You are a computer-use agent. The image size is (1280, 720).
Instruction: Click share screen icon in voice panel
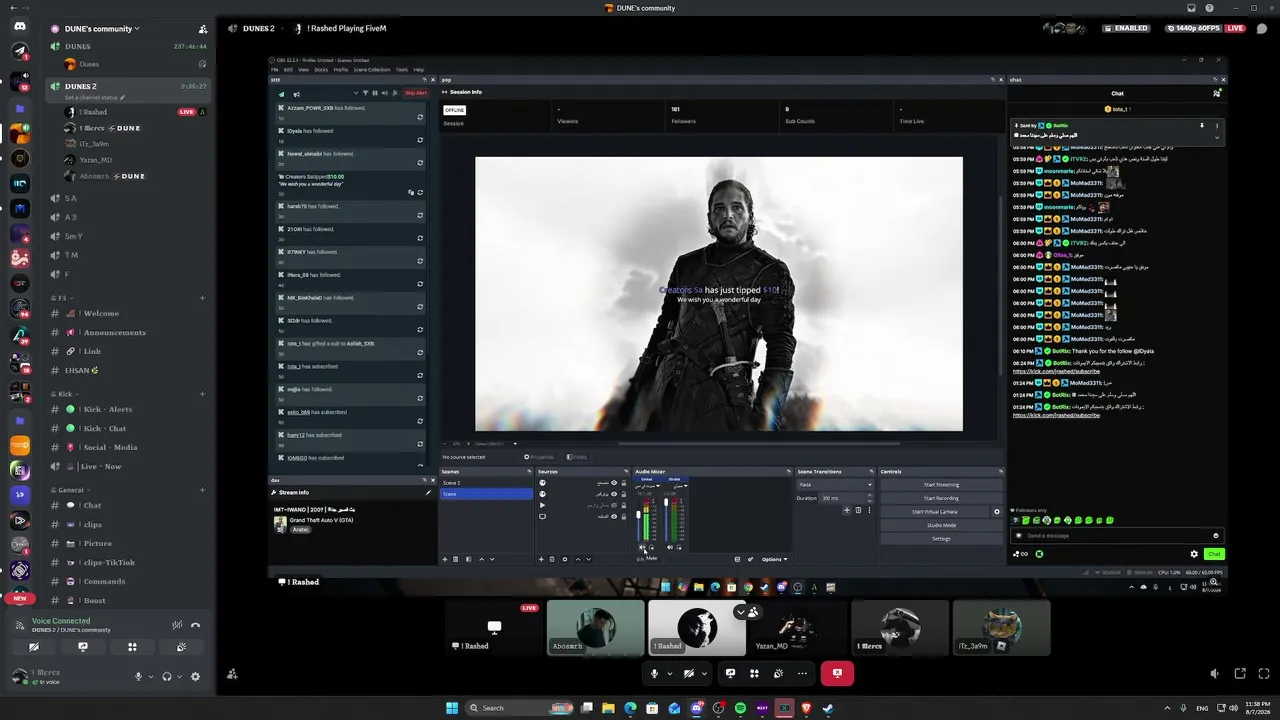tap(83, 647)
